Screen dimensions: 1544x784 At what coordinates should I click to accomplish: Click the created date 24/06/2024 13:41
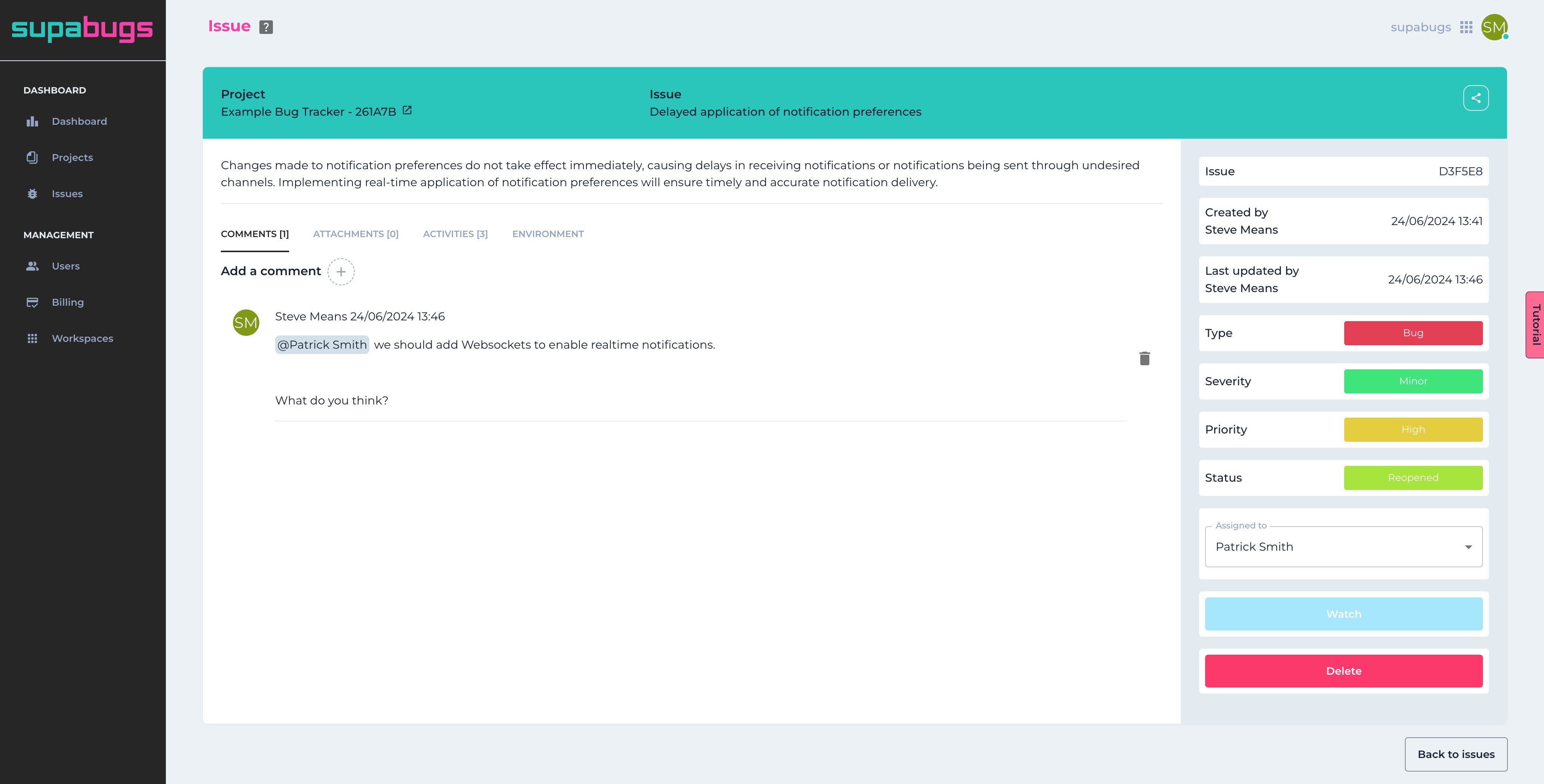click(1436, 221)
